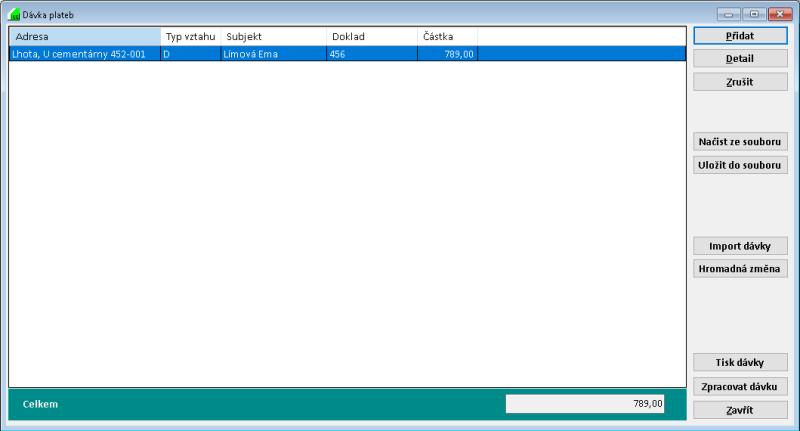The image size is (800, 431).
Task: Sort list by Subjekt column header
Action: point(274,37)
